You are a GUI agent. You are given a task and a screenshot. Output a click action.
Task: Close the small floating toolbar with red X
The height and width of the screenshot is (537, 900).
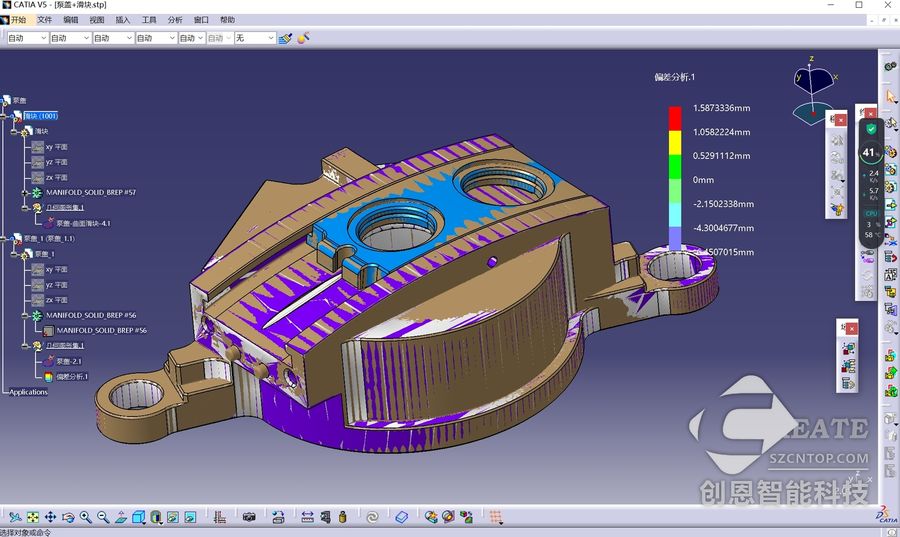click(x=840, y=120)
